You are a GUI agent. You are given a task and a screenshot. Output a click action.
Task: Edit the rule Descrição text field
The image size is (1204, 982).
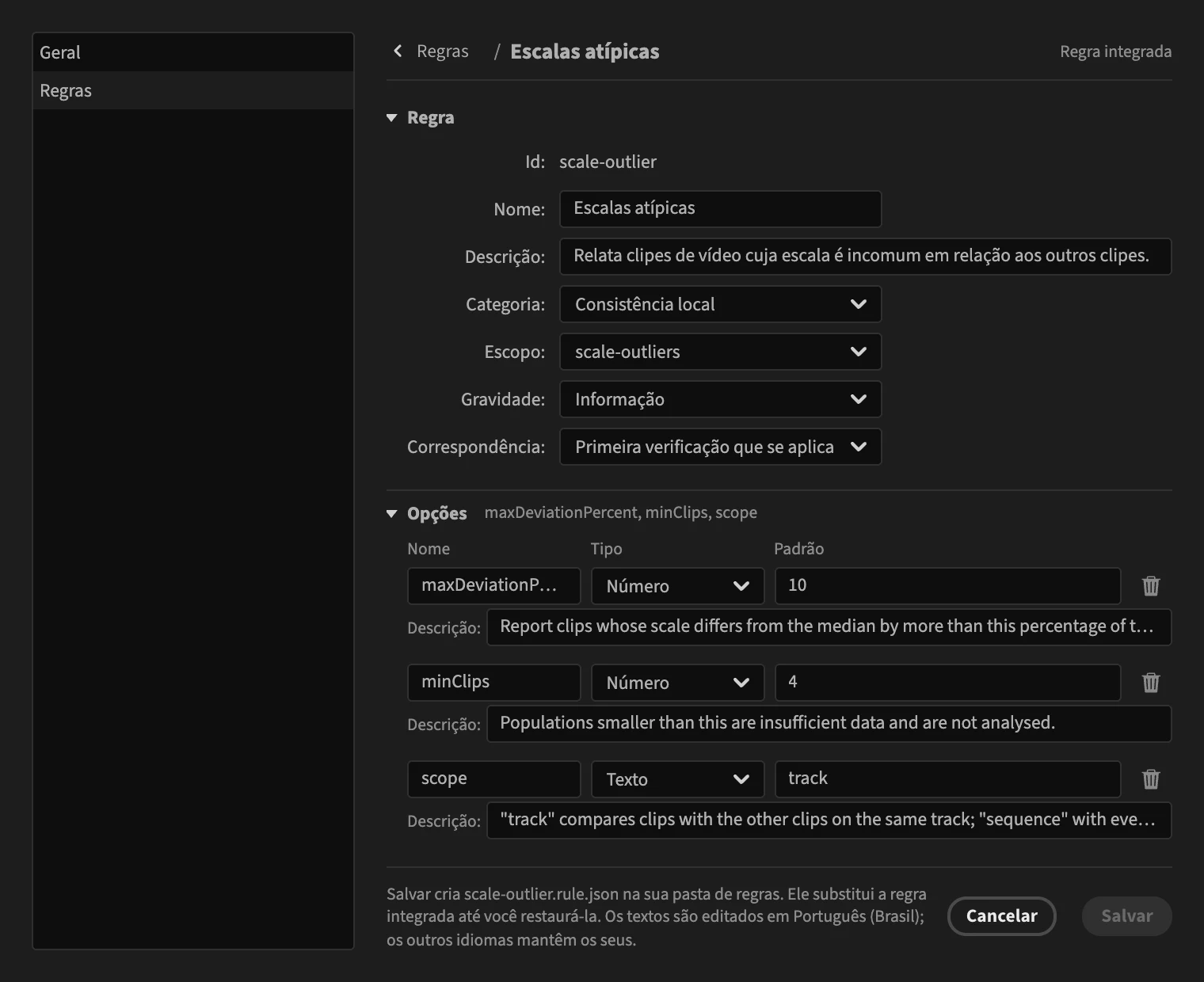(865, 256)
